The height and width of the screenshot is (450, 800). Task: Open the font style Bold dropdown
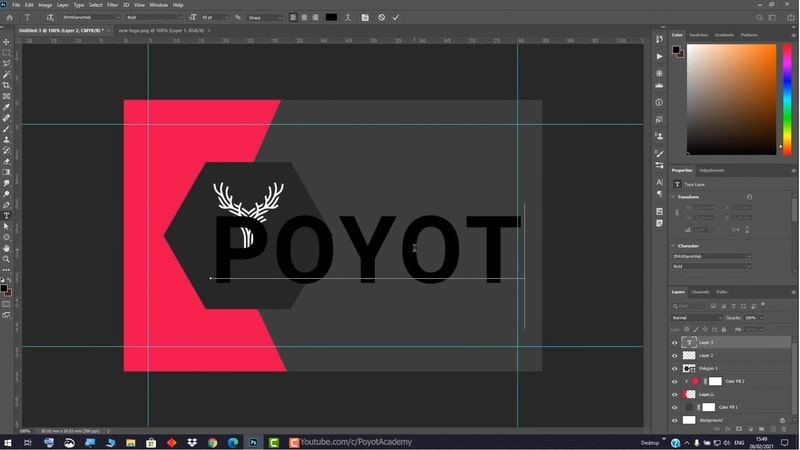pyautogui.click(x=153, y=17)
